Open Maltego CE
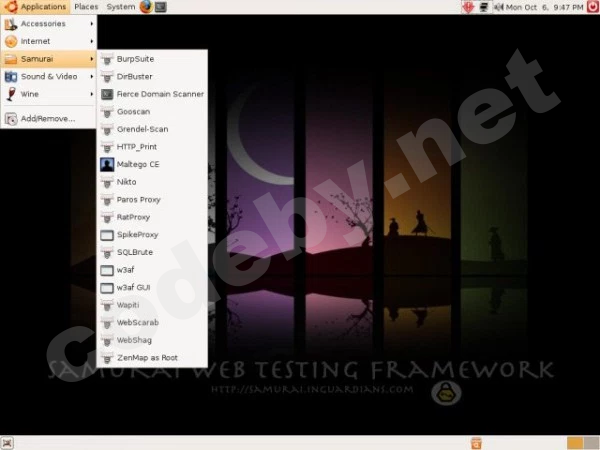This screenshot has width=600, height=450. 152,165
